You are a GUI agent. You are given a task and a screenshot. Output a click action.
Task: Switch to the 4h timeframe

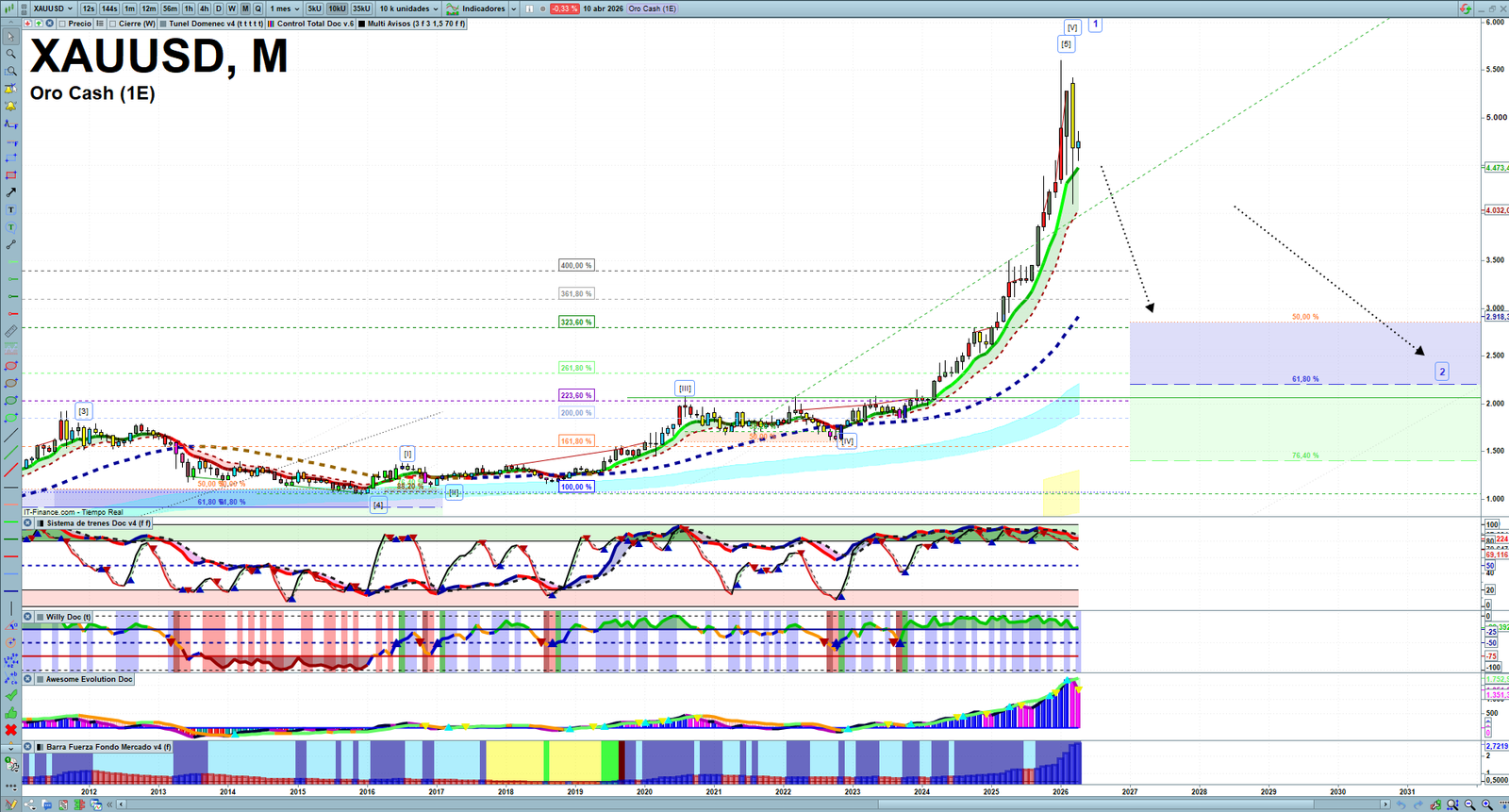click(x=204, y=8)
